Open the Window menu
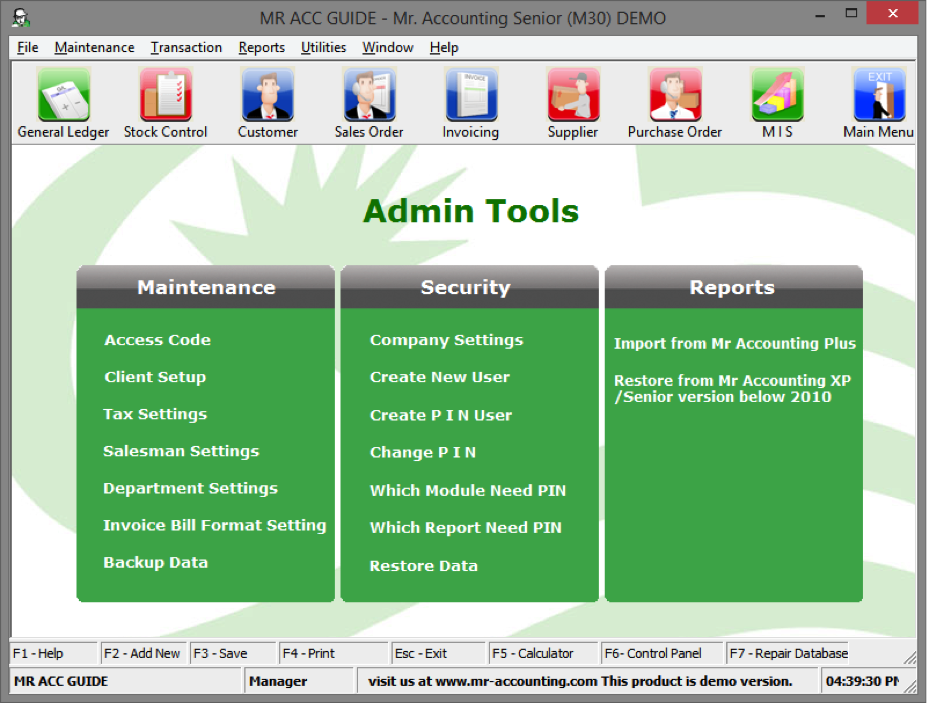Viewport: 927px width, 704px height. tap(388, 47)
